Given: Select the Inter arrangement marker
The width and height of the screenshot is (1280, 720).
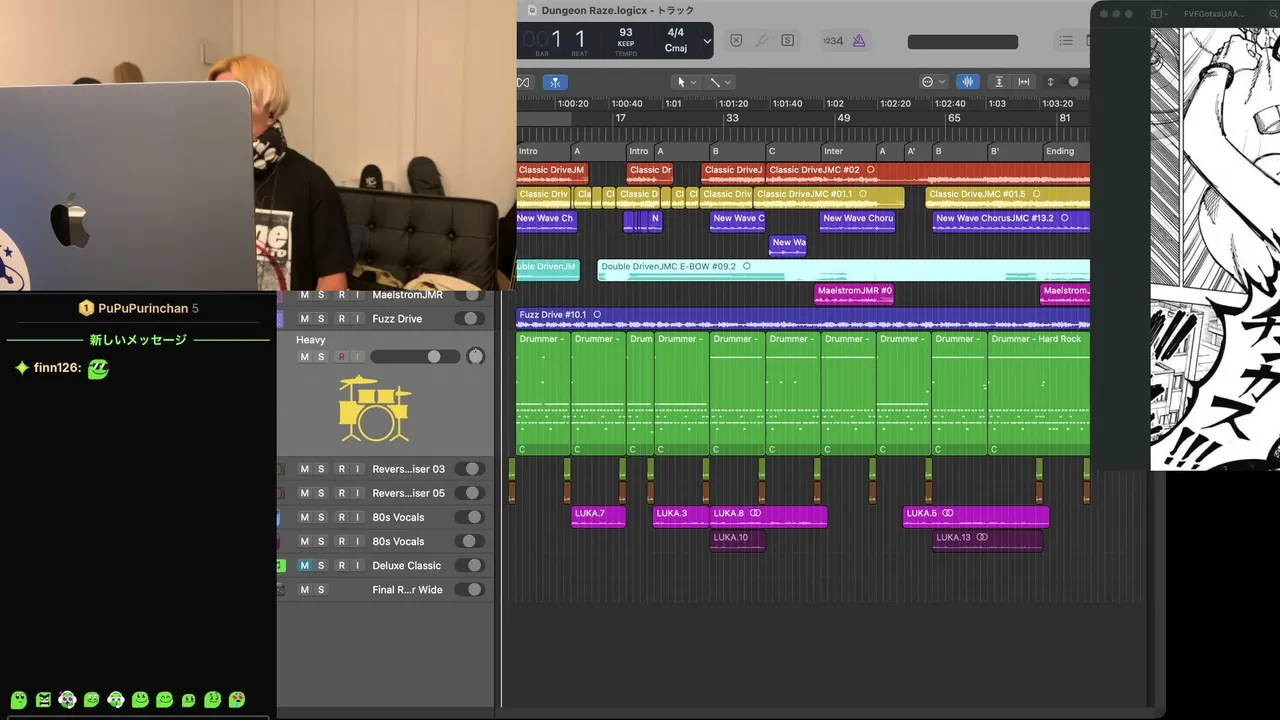Looking at the screenshot, I should (x=847, y=151).
